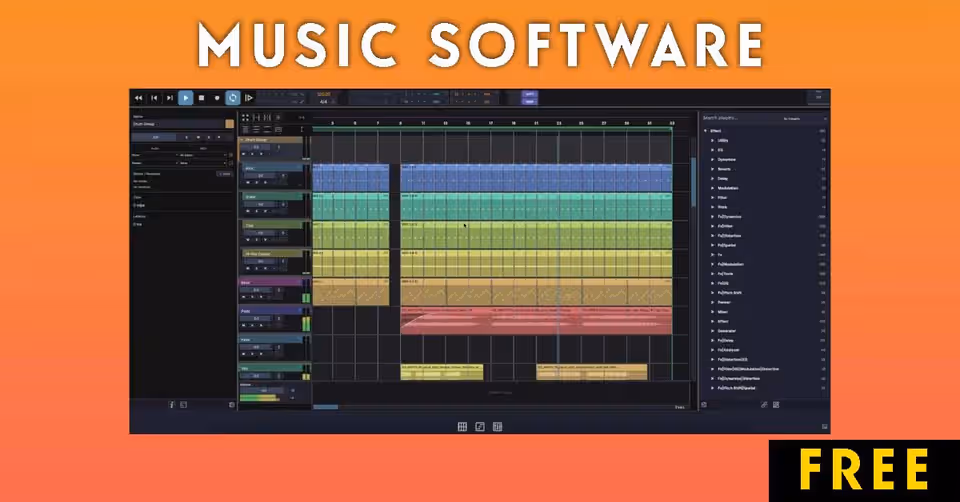This screenshot has height=502, width=960.
Task: Switch to the Audio tab in properties panel
Action: tap(156, 148)
